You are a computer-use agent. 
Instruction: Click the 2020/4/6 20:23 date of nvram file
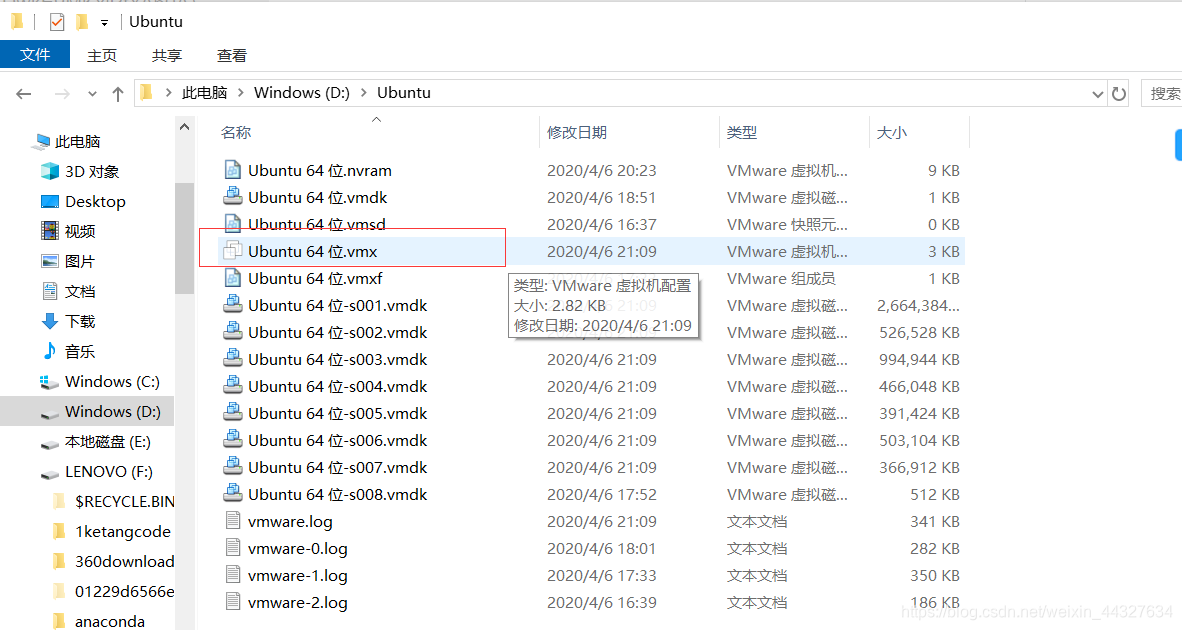pos(602,171)
